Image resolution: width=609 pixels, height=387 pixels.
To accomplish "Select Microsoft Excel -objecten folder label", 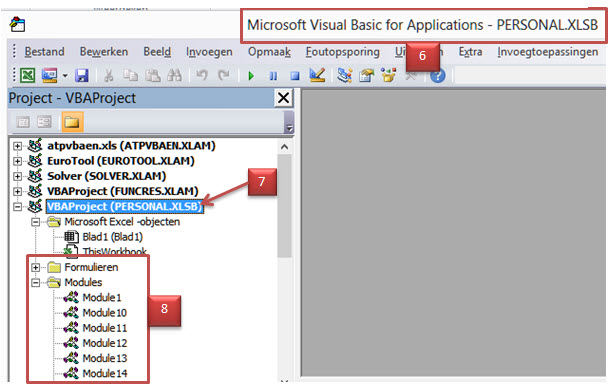I will [x=122, y=222].
